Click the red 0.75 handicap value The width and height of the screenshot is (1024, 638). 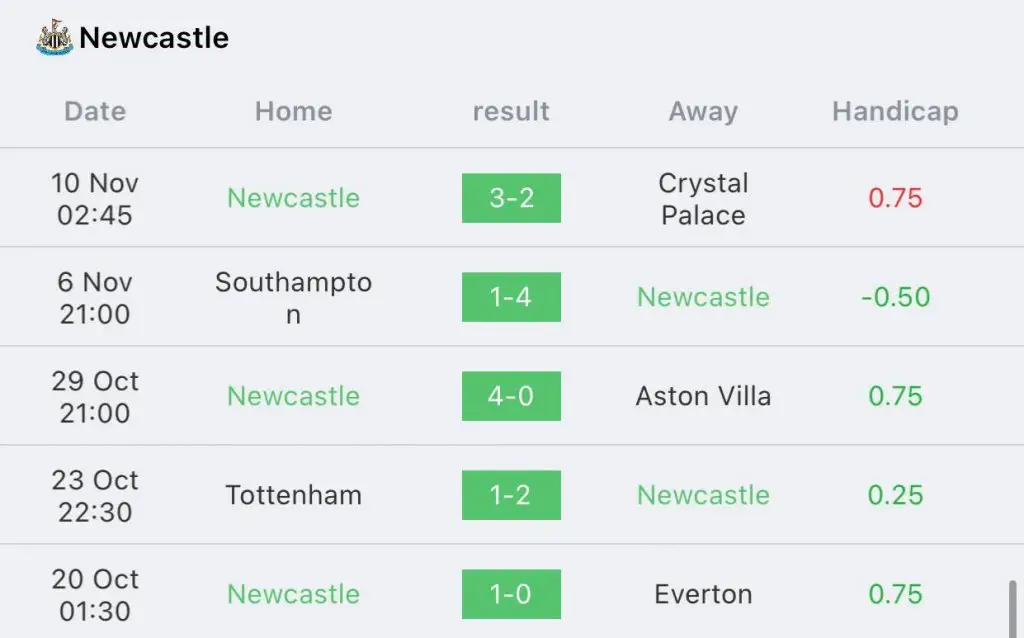(x=895, y=198)
